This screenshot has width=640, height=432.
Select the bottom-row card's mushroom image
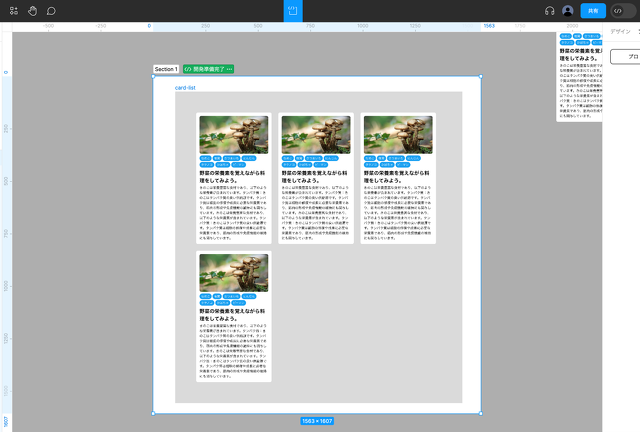(233, 272)
